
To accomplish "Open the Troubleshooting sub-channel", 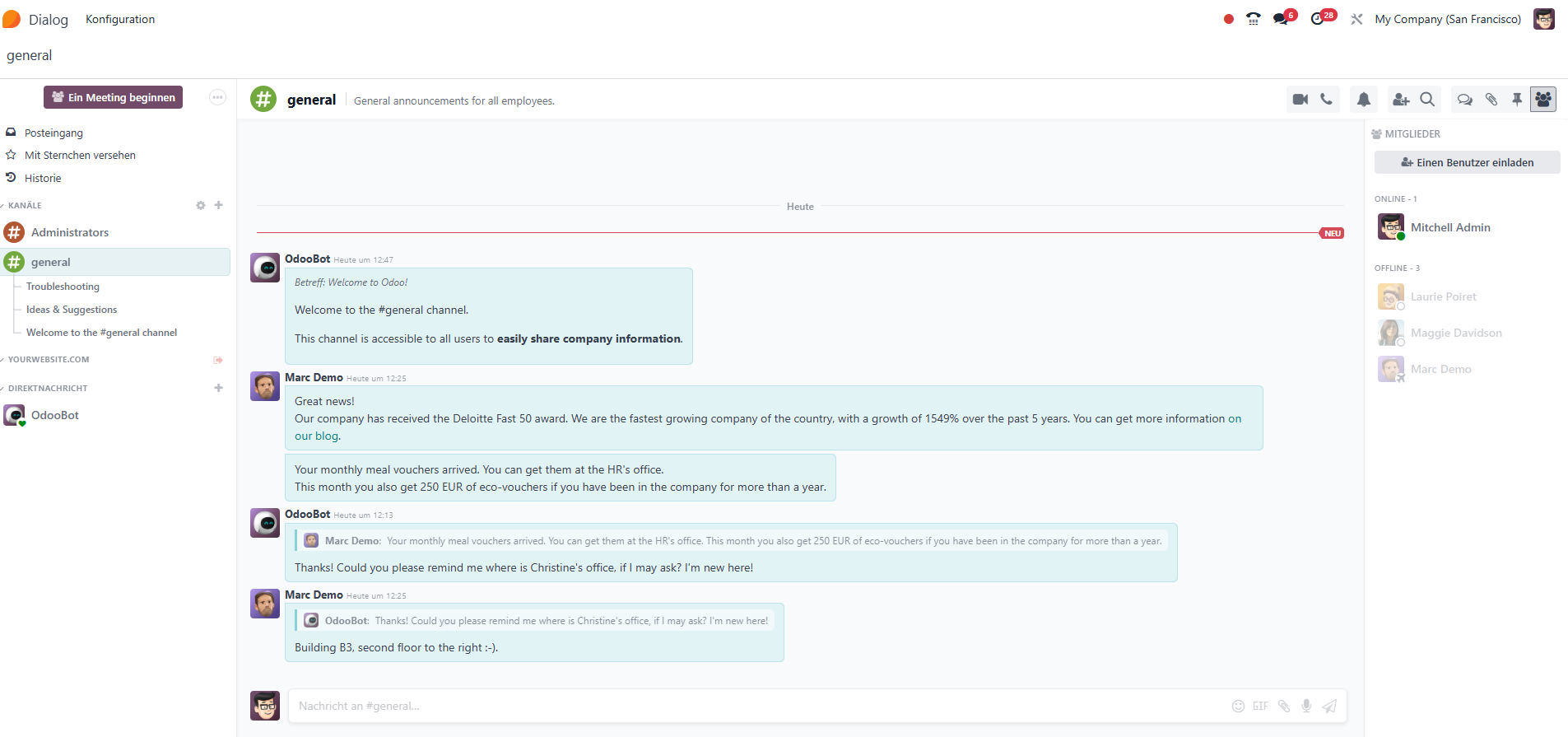I will coord(63,287).
